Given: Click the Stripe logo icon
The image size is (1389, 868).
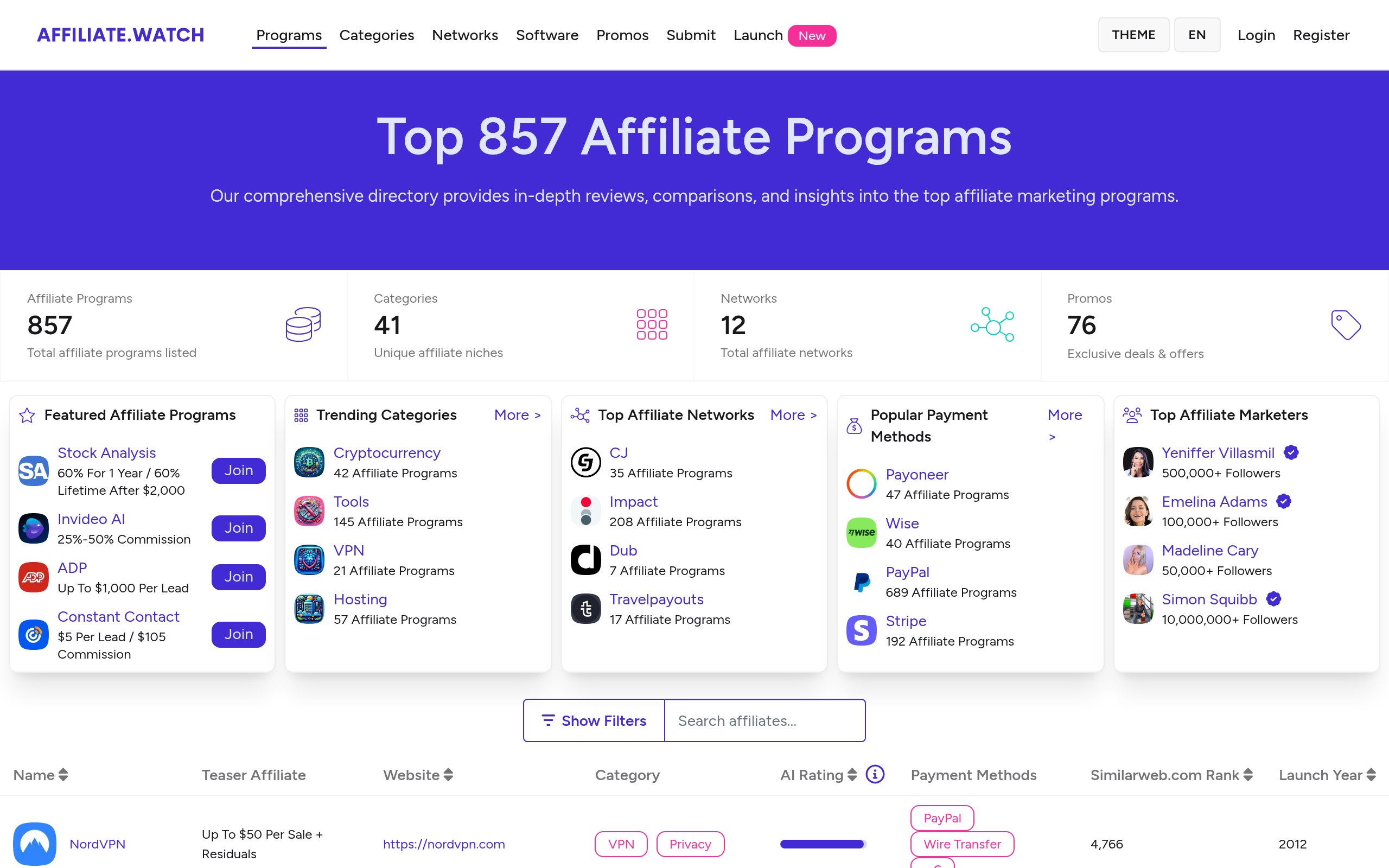Looking at the screenshot, I should click(x=861, y=630).
